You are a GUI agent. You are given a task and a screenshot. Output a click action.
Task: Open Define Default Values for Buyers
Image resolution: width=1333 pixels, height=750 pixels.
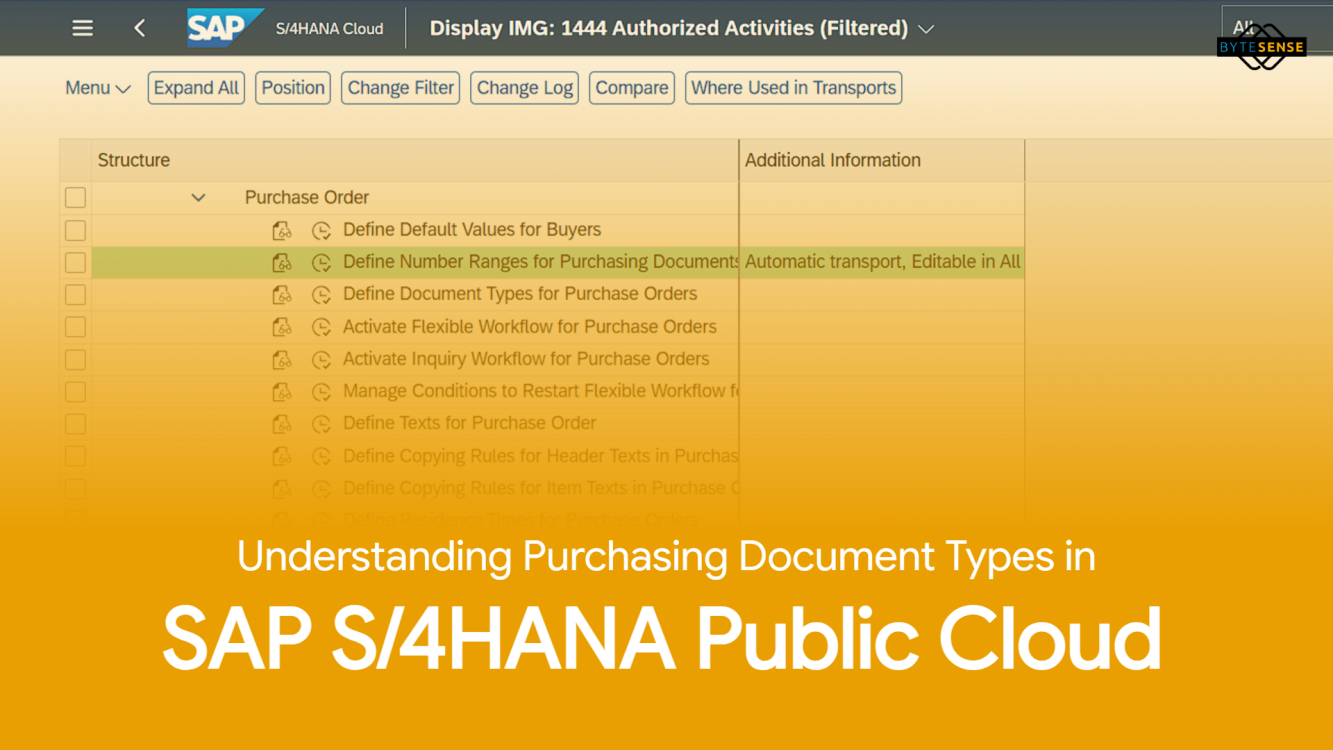tap(472, 230)
